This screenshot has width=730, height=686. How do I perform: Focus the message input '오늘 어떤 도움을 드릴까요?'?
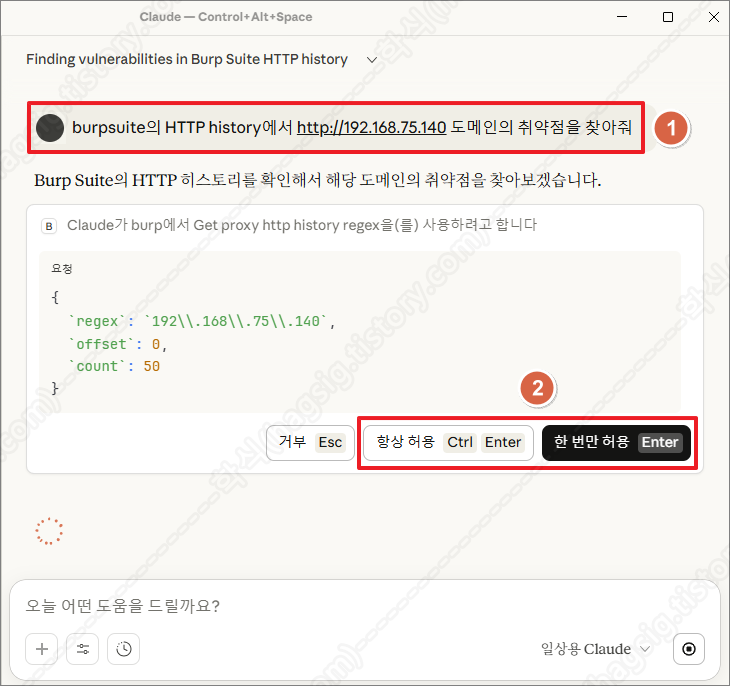(x=365, y=606)
